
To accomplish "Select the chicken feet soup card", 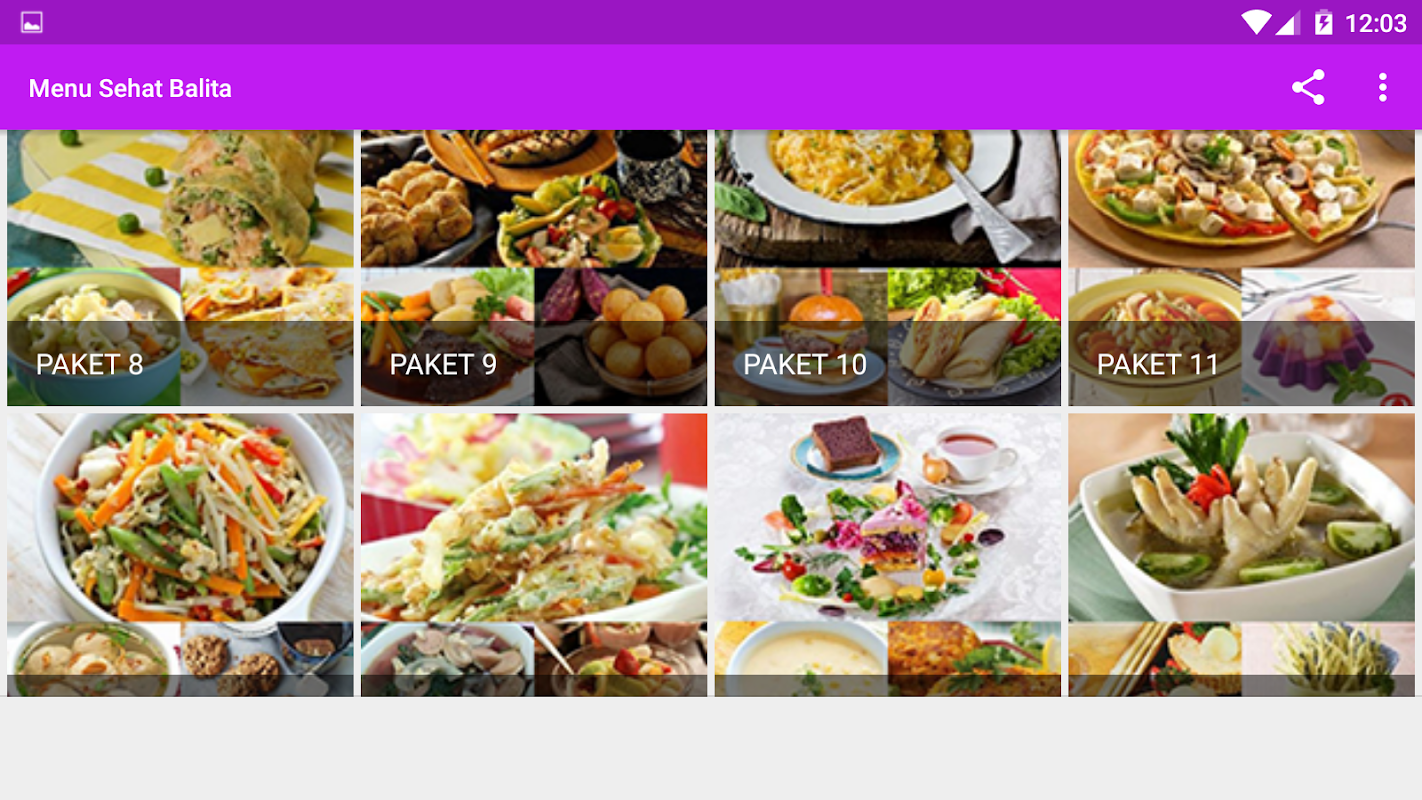I will [1241, 555].
